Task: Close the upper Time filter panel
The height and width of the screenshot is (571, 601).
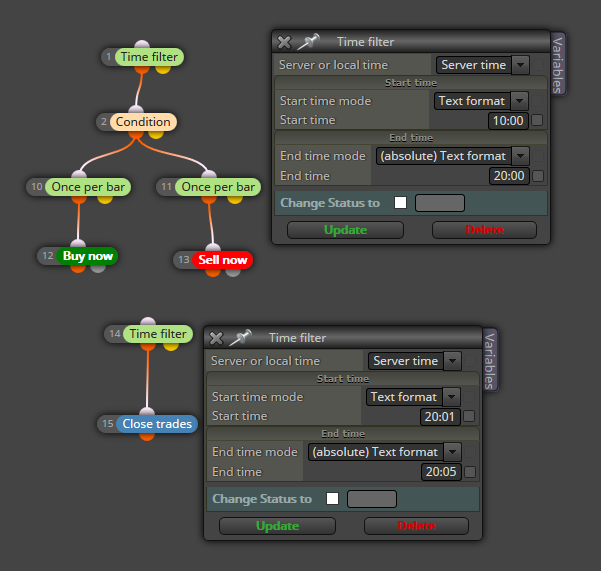Action: (x=284, y=42)
